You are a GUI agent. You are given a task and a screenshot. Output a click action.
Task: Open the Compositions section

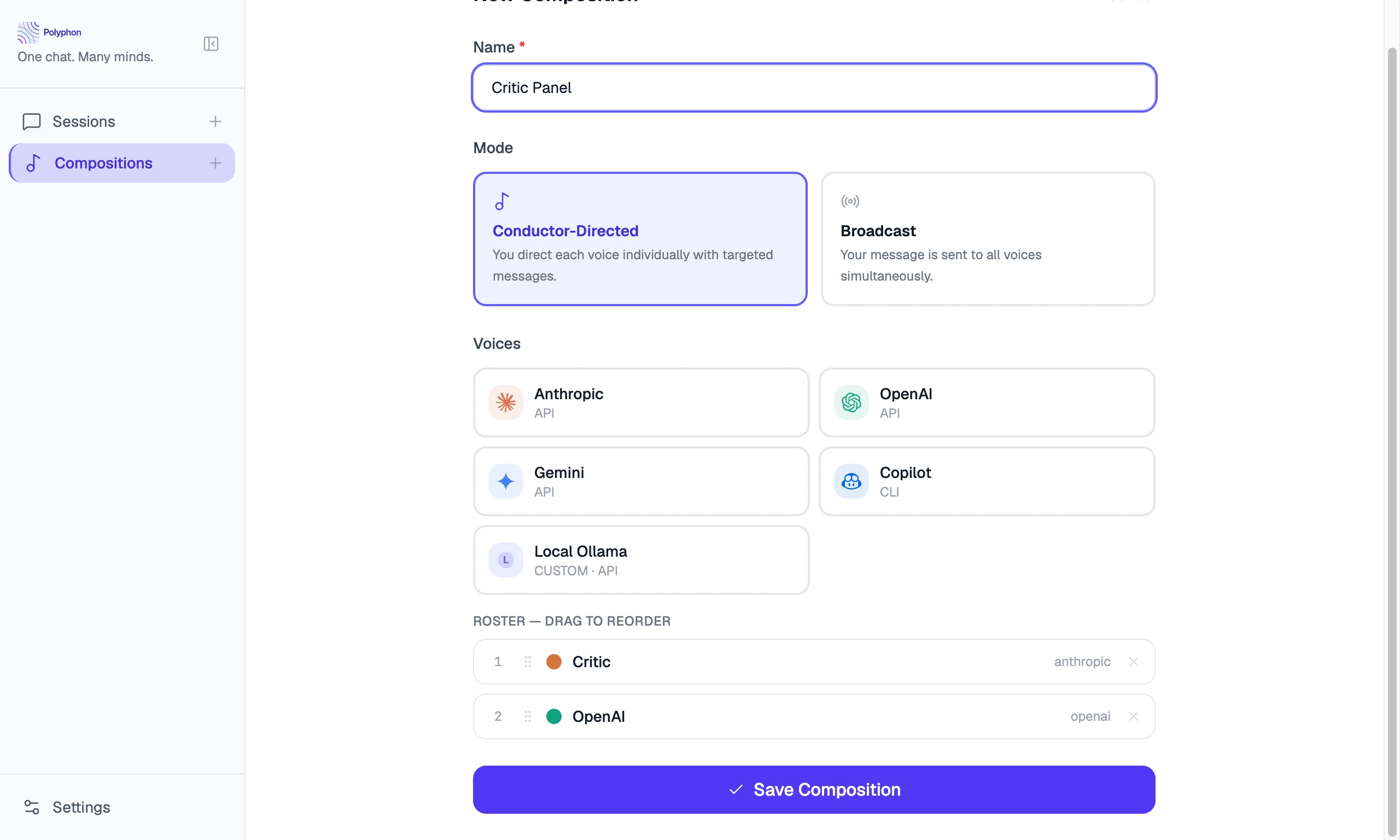(x=103, y=163)
